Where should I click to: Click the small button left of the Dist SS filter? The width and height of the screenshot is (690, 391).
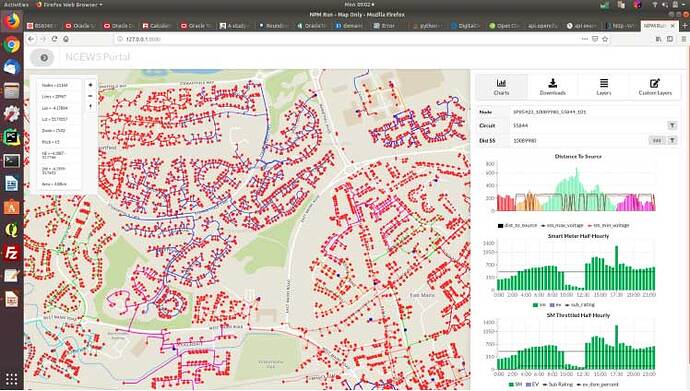657,140
